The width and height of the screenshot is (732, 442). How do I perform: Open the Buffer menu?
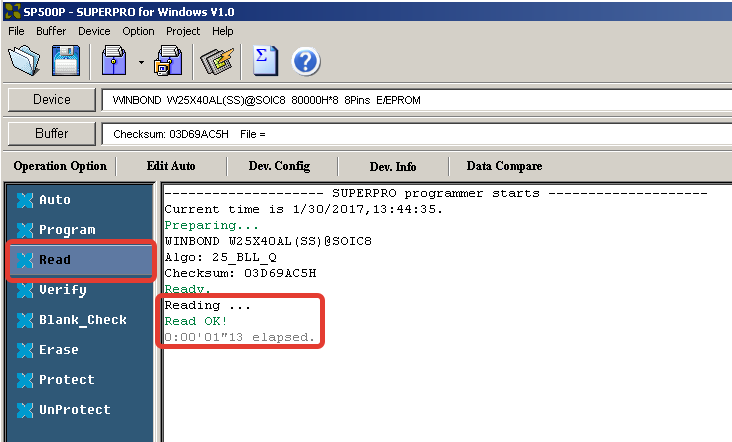pyautogui.click(x=51, y=31)
